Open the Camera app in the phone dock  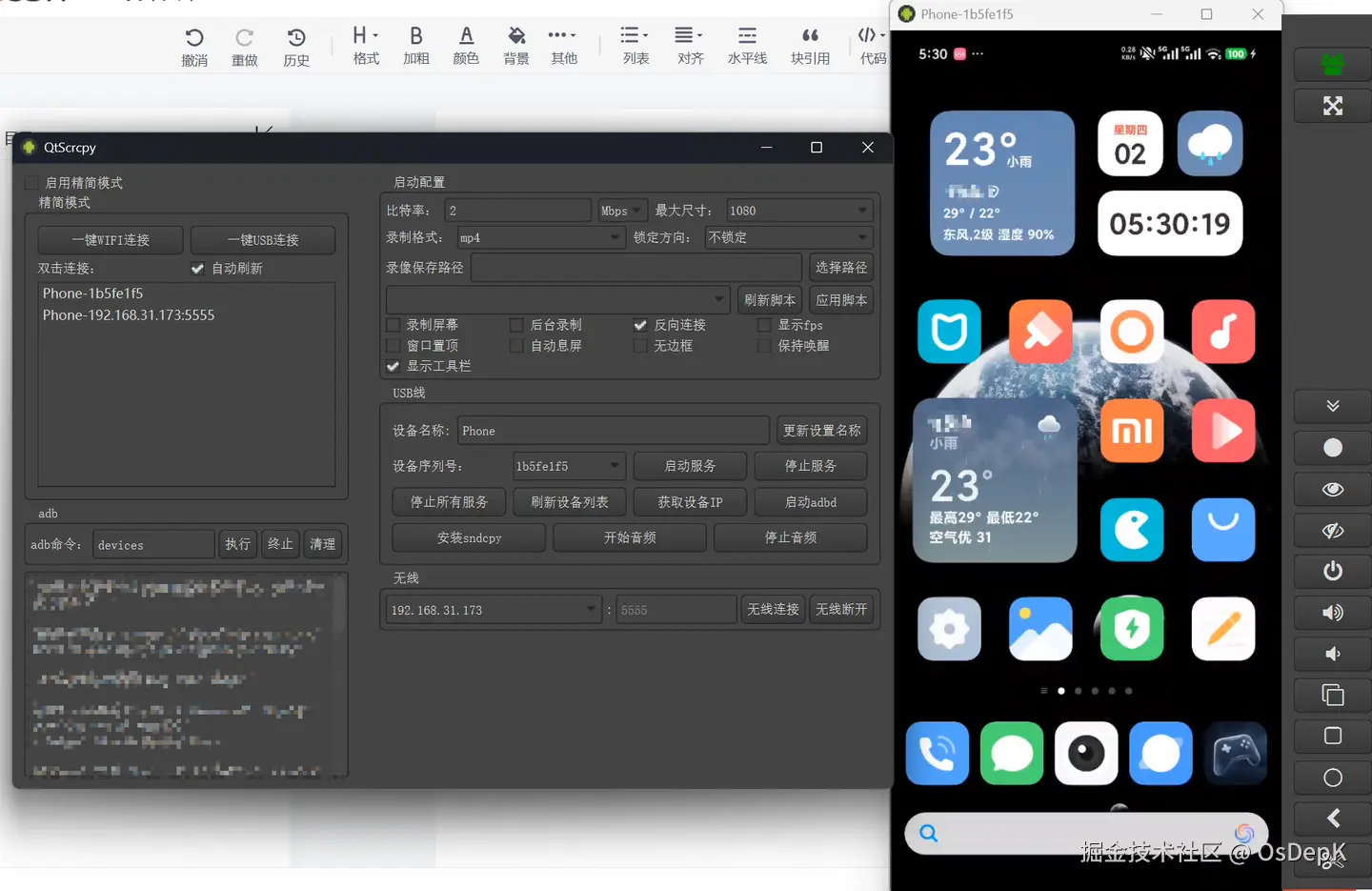tap(1086, 754)
